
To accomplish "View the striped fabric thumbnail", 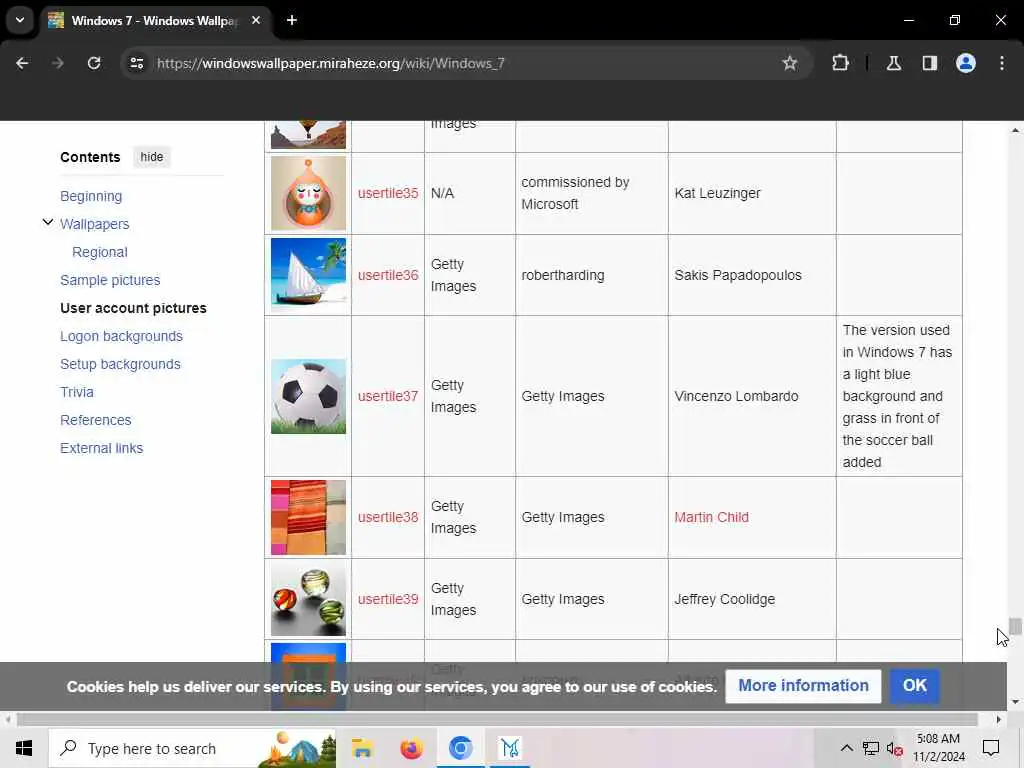I will (x=308, y=517).
